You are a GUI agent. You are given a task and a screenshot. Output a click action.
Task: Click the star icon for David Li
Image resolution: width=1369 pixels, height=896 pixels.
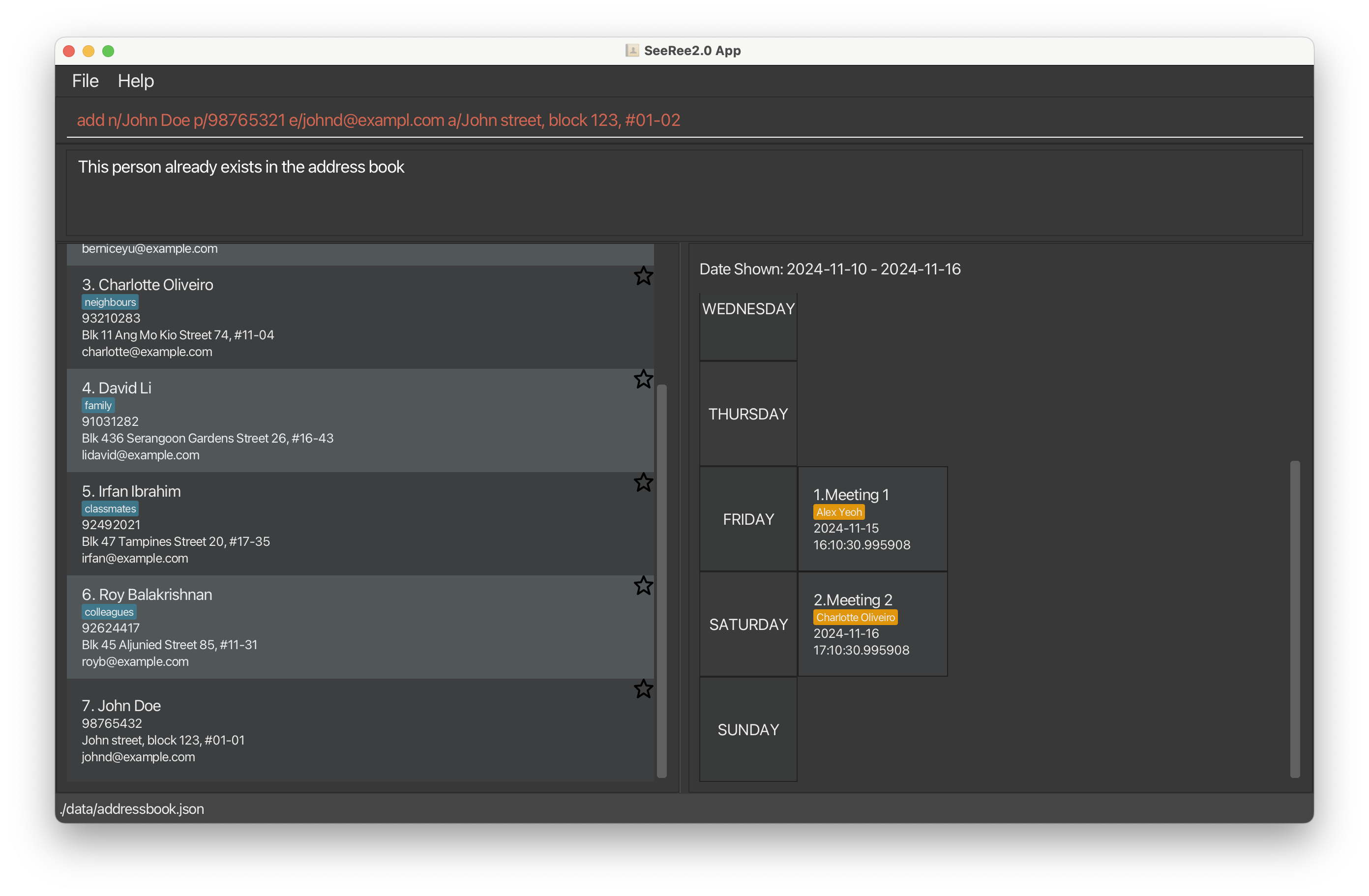click(x=643, y=379)
